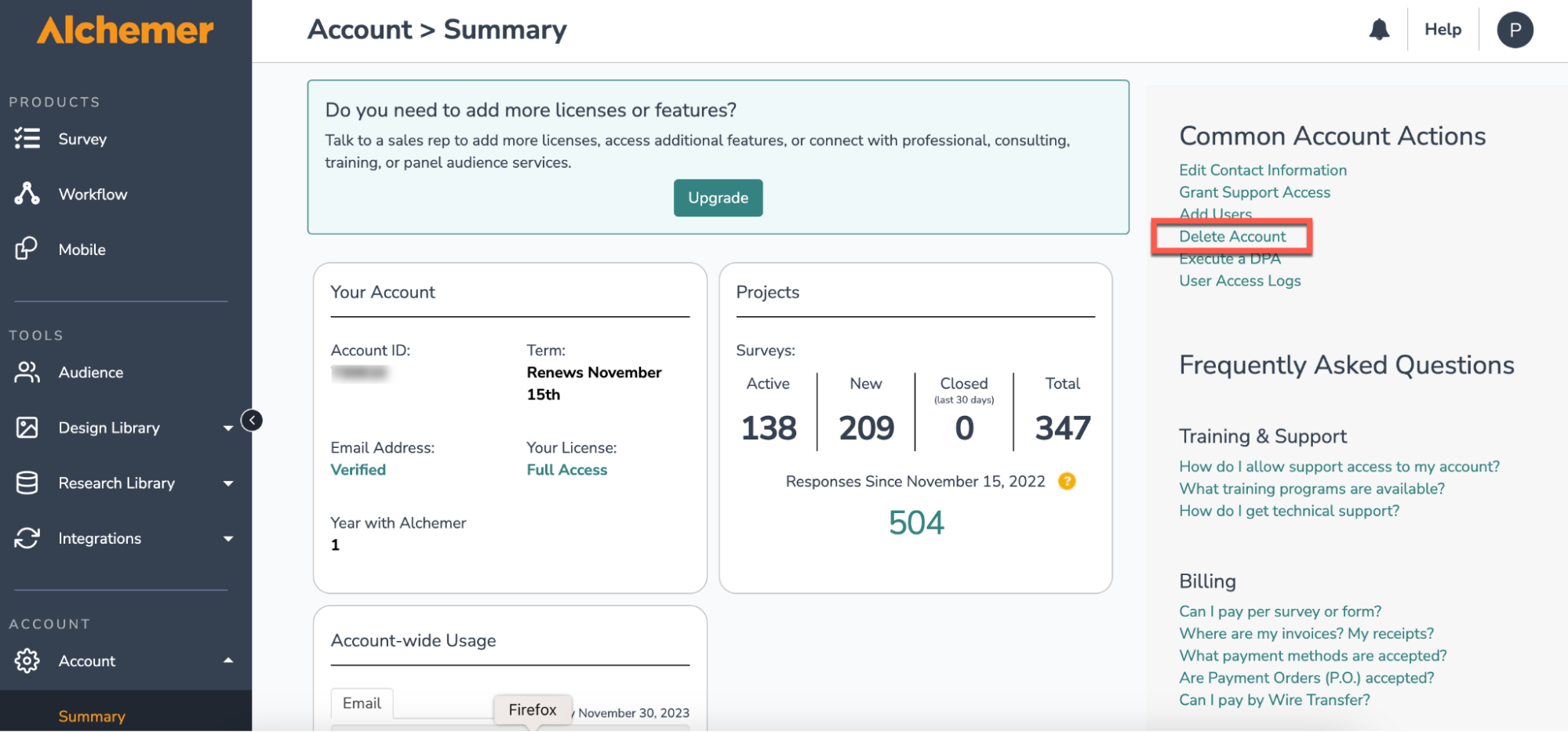Click the 'Account > Summary' page heading
Screen dimensions: 1568x732
[x=437, y=30]
